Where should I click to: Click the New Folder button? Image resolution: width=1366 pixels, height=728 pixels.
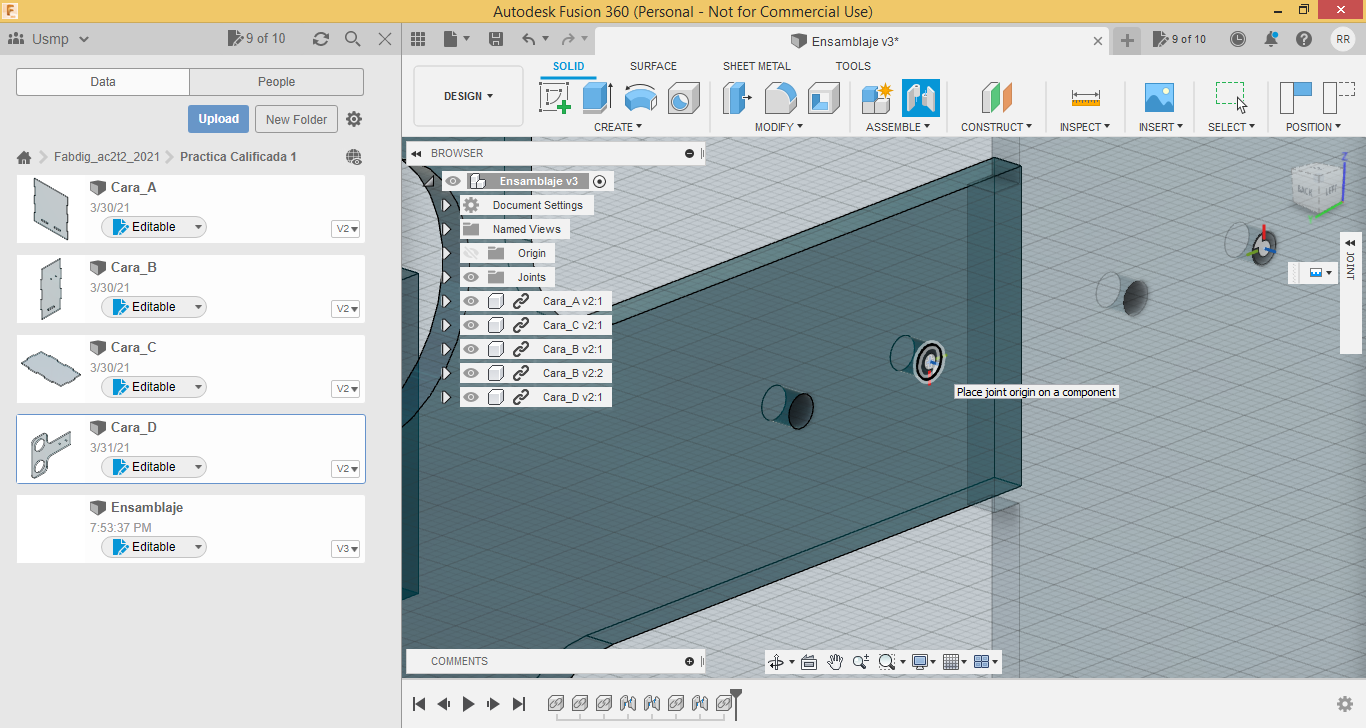pyautogui.click(x=297, y=119)
